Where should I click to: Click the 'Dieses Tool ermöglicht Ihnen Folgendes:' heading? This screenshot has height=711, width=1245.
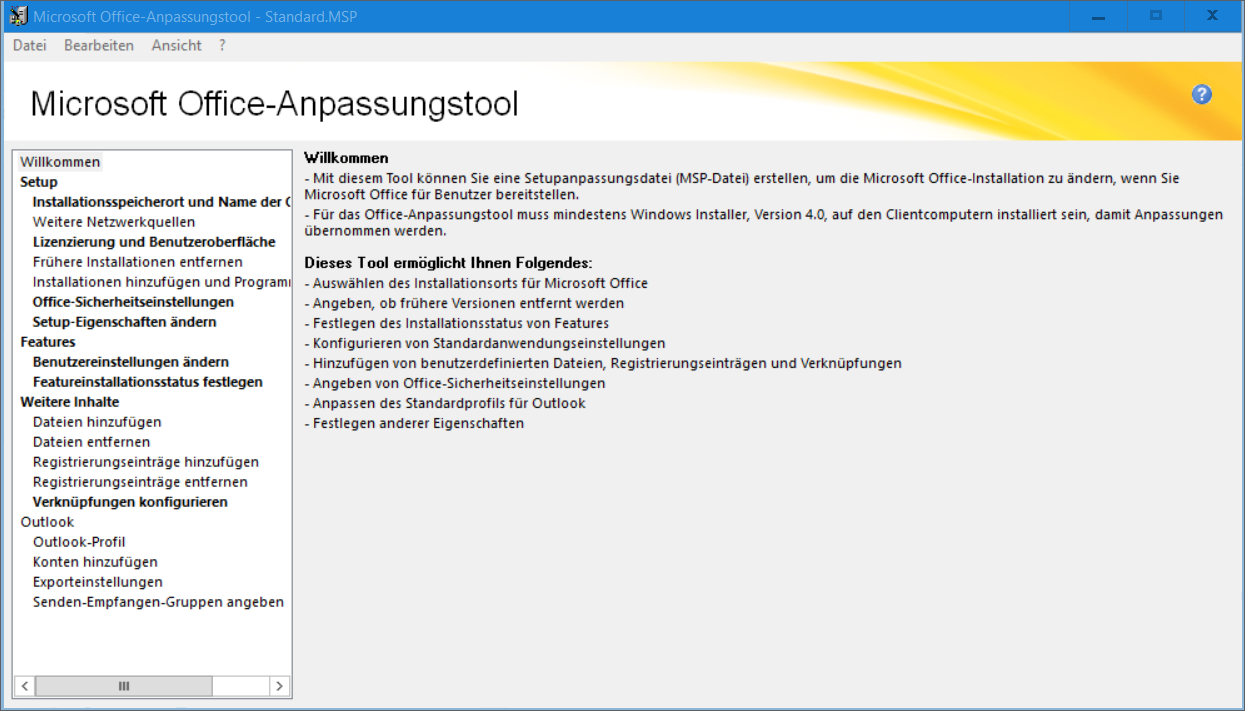(448, 263)
